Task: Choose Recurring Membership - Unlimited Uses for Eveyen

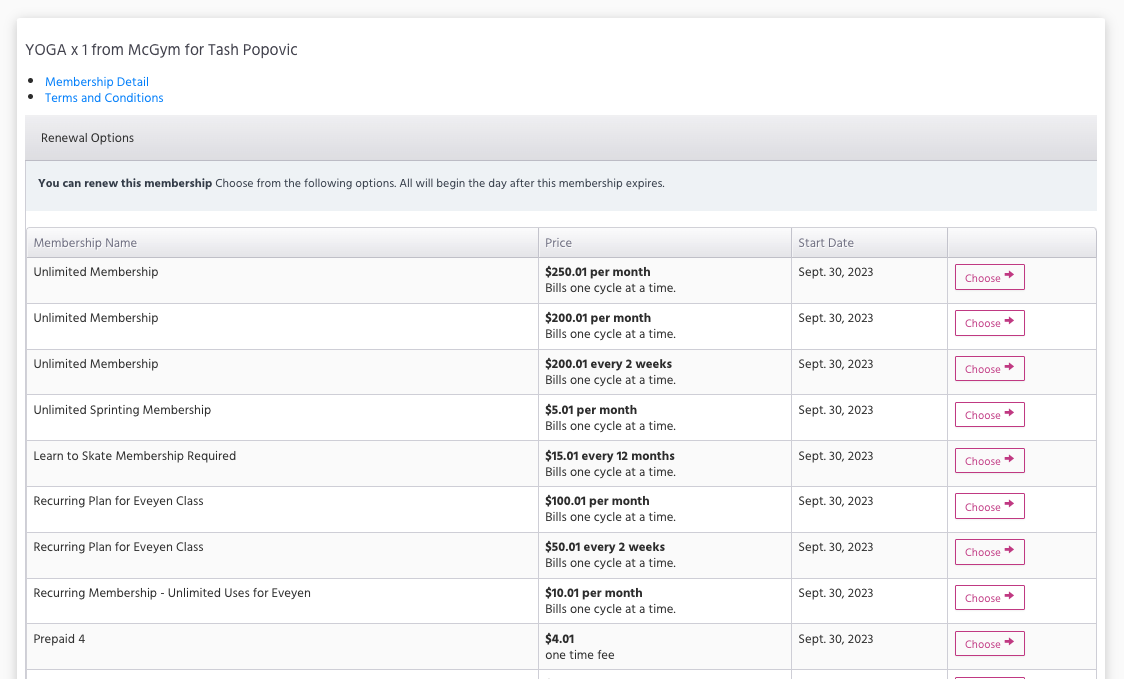Action: (x=989, y=598)
